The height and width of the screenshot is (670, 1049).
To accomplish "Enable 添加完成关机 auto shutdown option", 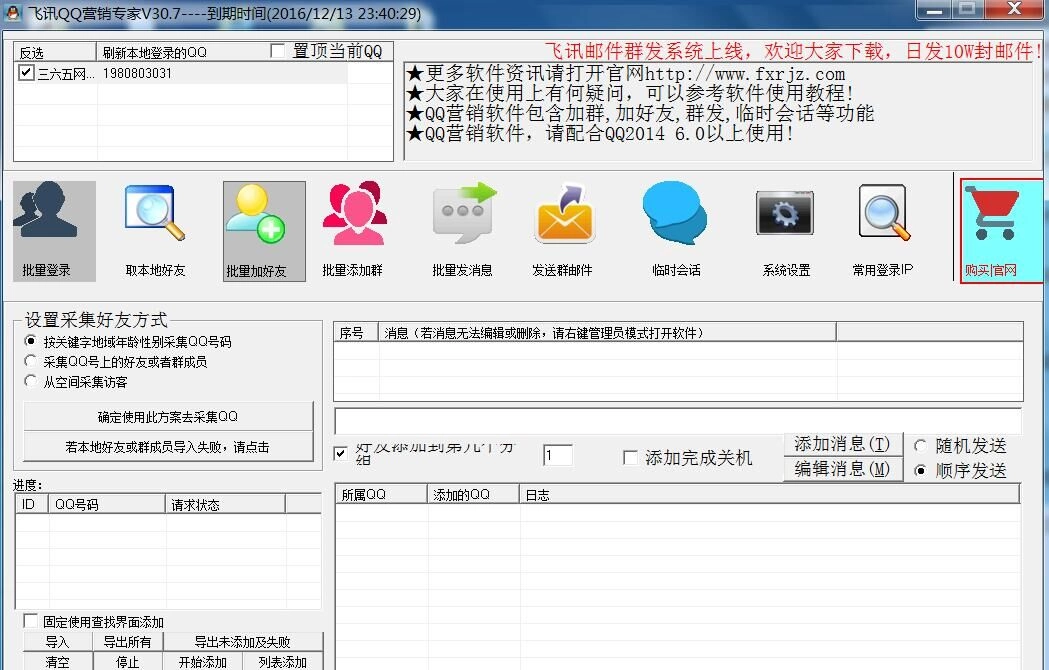I will [631, 457].
